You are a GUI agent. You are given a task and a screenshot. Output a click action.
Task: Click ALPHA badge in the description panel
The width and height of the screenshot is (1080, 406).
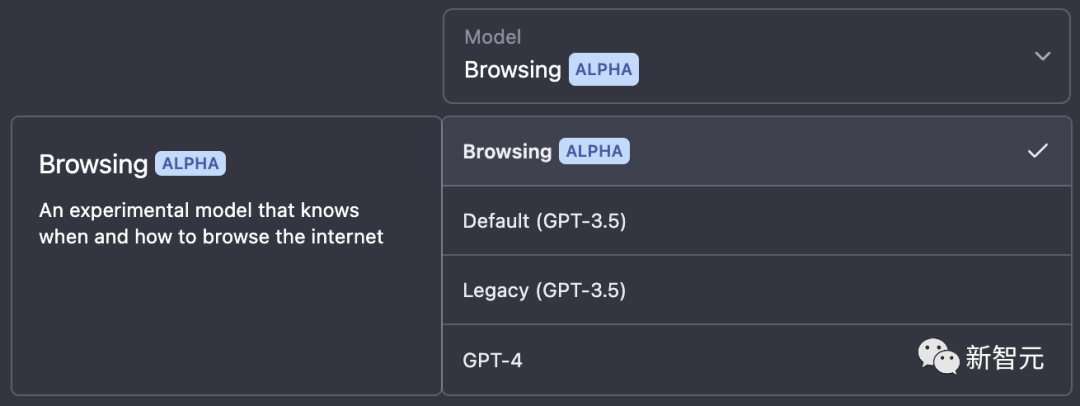coord(190,164)
